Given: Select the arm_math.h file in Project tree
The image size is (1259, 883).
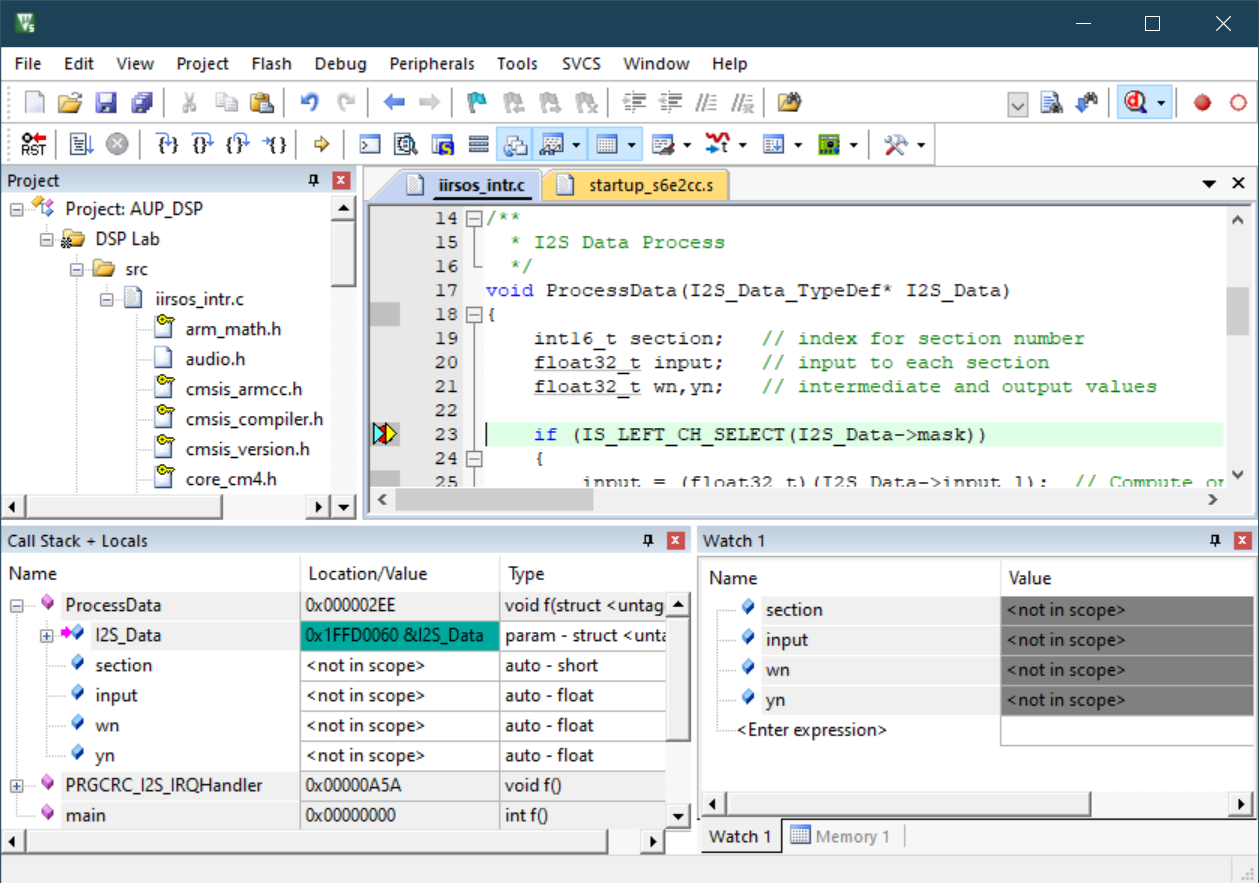Looking at the screenshot, I should (233, 329).
